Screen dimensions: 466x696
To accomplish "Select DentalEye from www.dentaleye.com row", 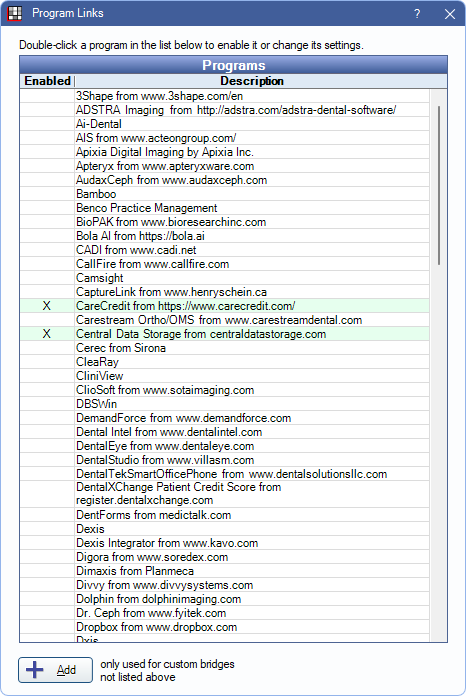I will click(x=225, y=446).
